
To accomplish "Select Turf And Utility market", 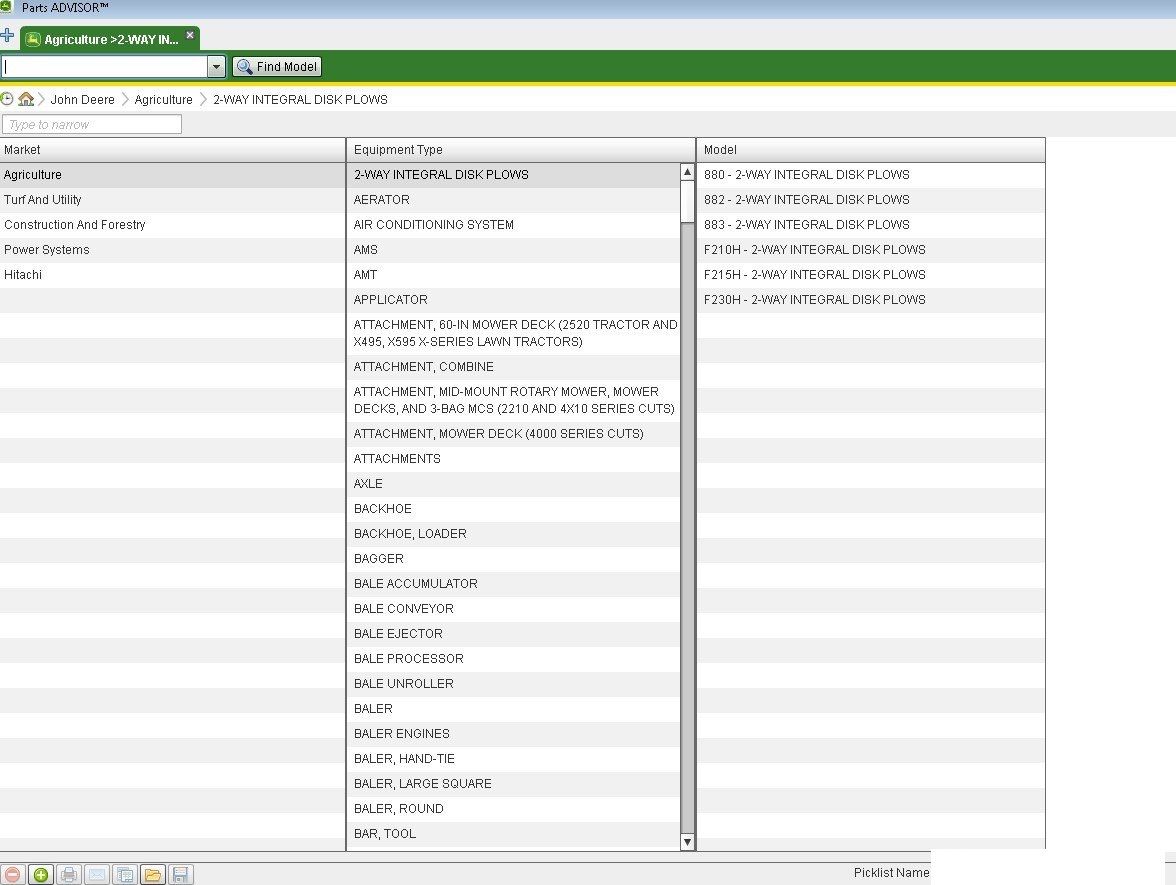I will point(43,200).
